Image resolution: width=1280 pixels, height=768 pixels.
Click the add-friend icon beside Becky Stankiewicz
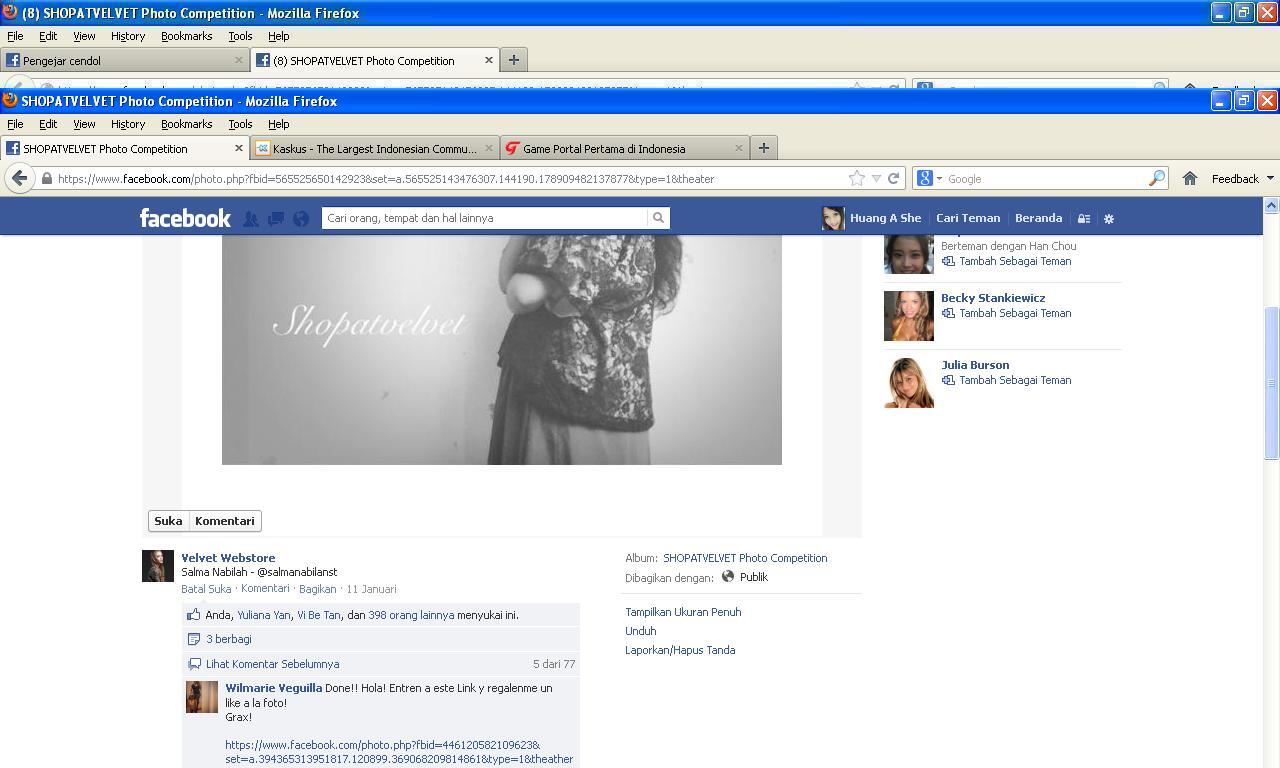pyautogui.click(x=948, y=313)
